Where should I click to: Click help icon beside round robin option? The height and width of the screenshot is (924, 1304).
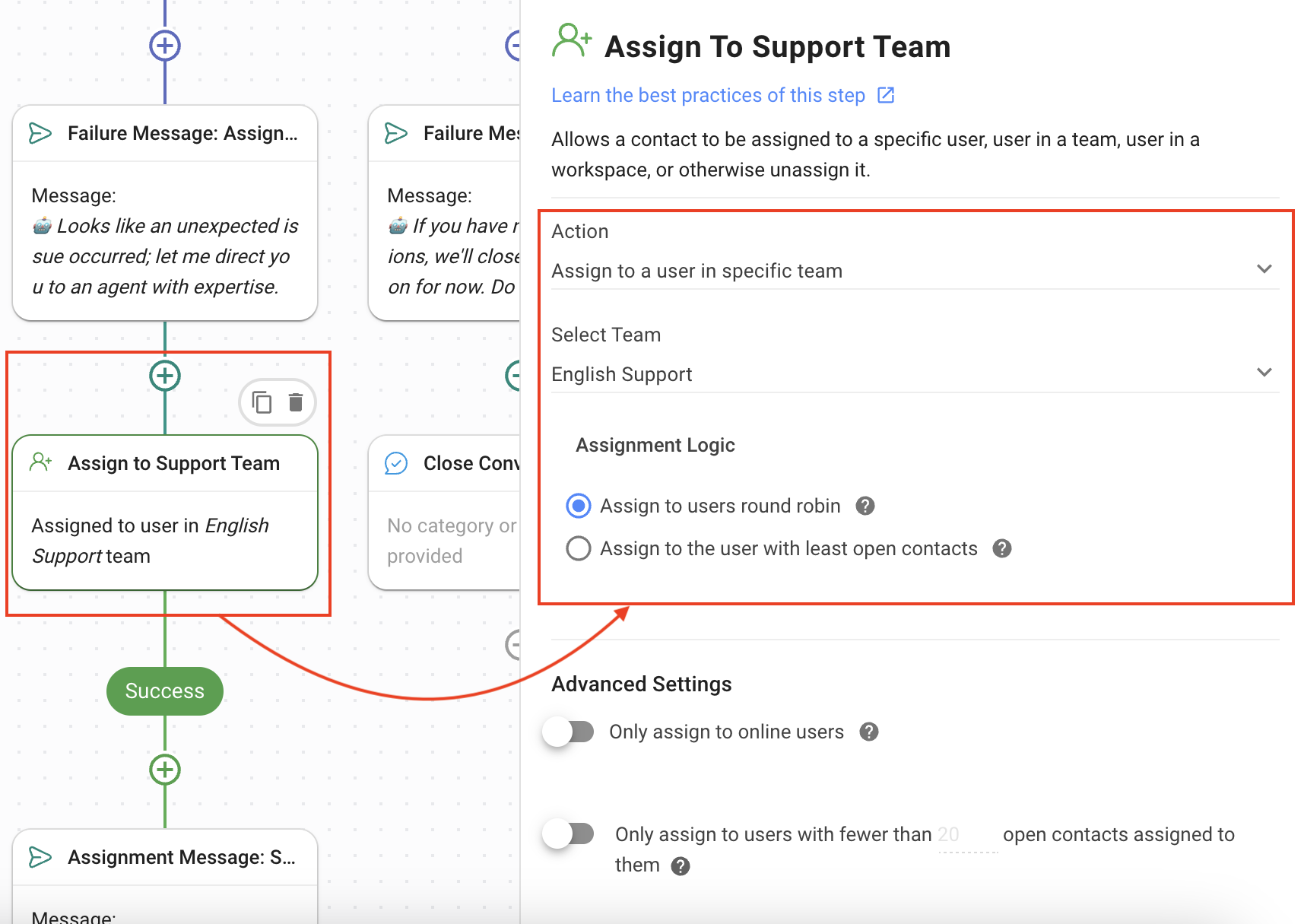tap(865, 506)
